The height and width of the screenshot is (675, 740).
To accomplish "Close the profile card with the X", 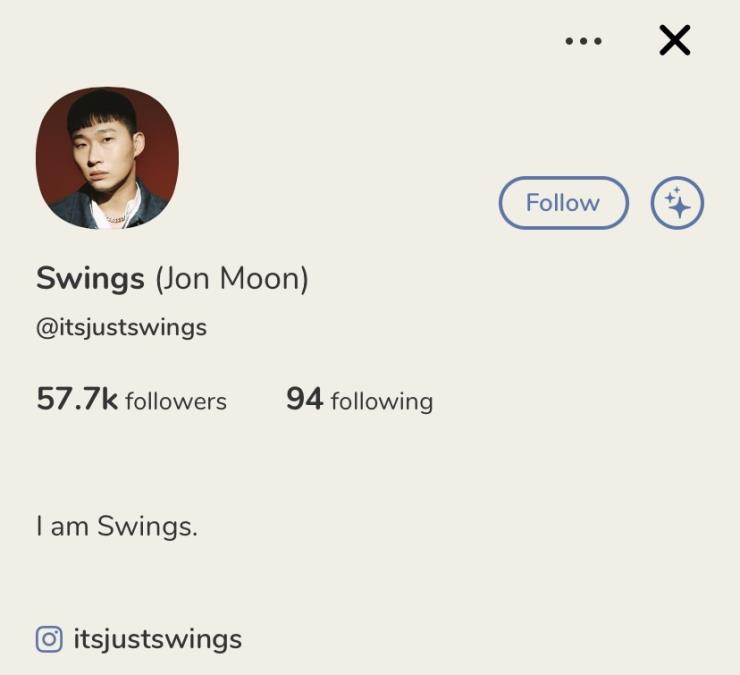I will [675, 40].
